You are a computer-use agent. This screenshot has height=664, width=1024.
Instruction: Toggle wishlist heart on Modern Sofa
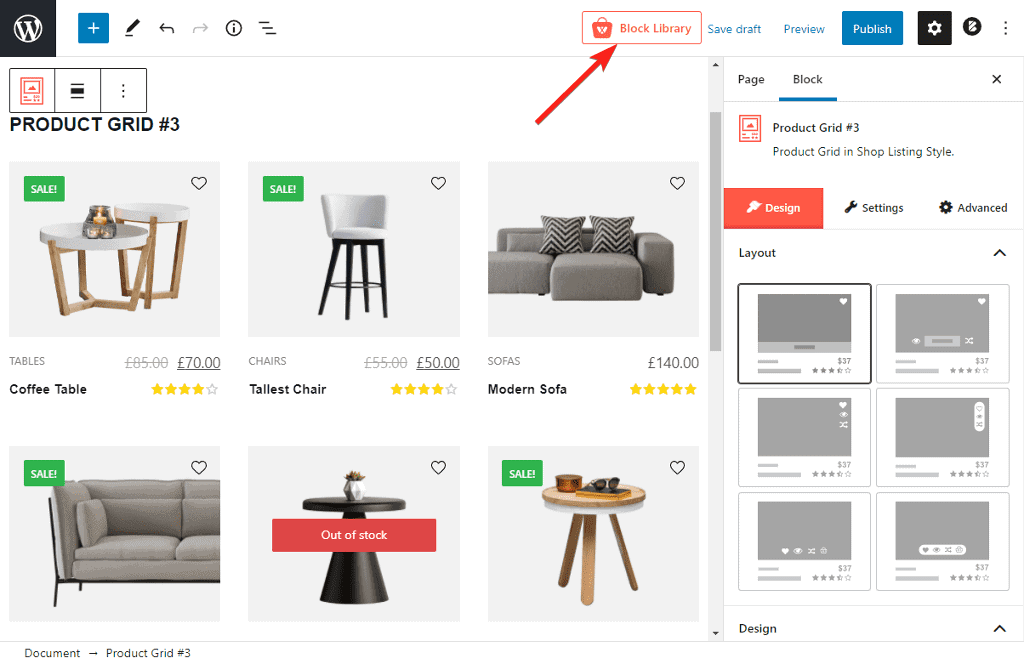677,183
